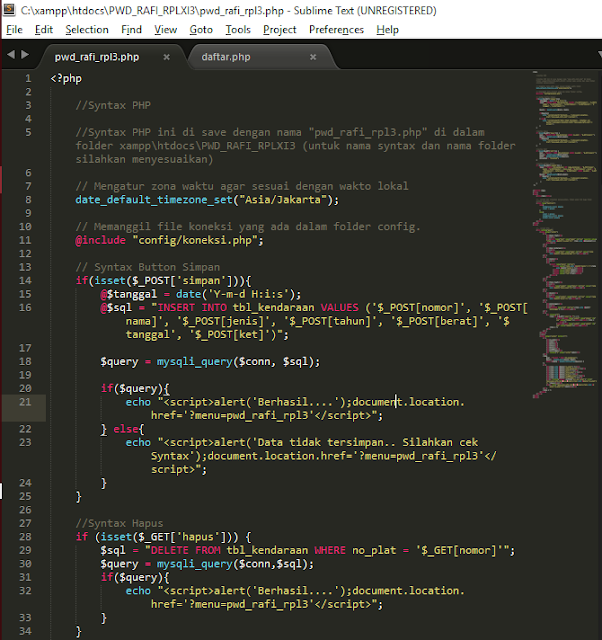Click '// Mengatur zona waktu' comment line
This screenshot has width=602, height=640.
pyautogui.click(x=242, y=186)
